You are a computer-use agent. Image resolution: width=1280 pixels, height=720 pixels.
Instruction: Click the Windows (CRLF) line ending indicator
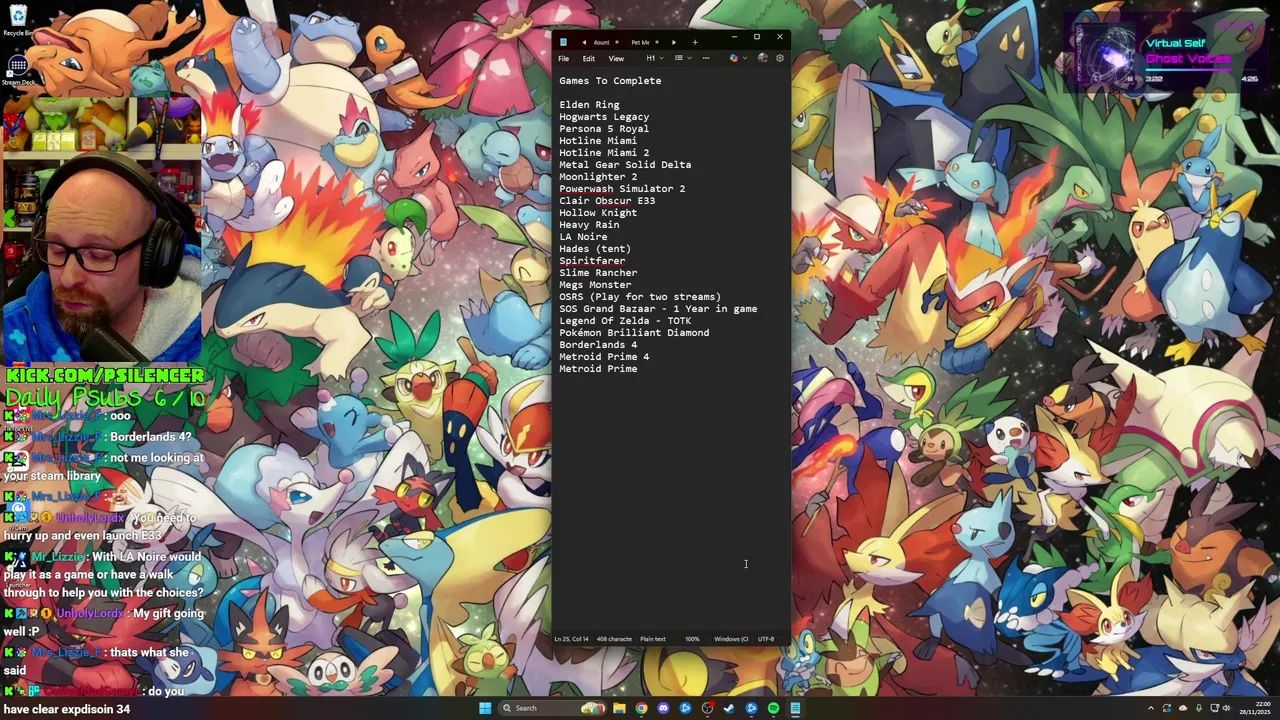[x=731, y=639]
